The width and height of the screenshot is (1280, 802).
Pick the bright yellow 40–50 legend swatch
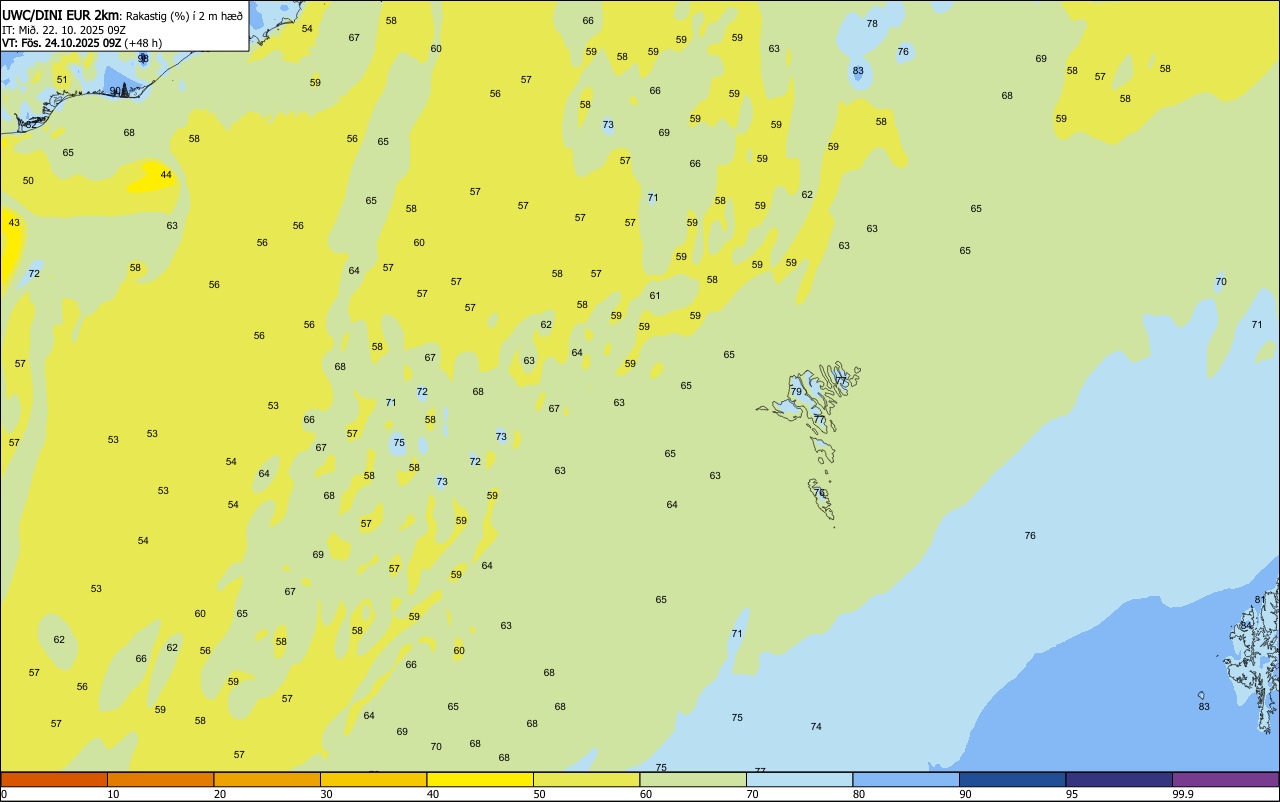click(x=480, y=779)
